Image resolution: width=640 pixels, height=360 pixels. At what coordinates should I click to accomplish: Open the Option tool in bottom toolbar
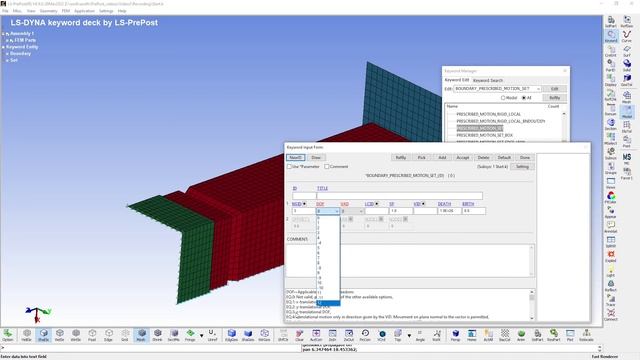coord(8,335)
